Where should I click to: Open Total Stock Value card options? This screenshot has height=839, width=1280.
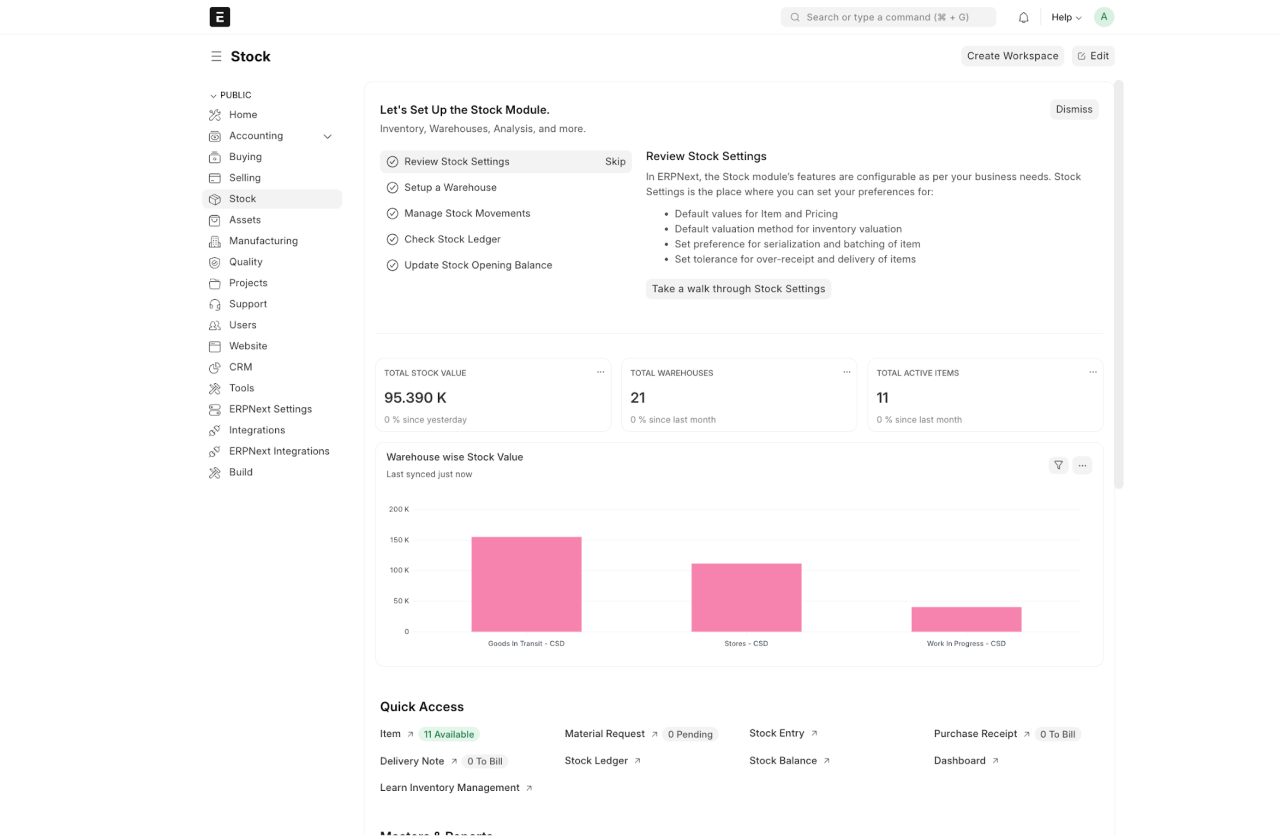pyautogui.click(x=600, y=372)
